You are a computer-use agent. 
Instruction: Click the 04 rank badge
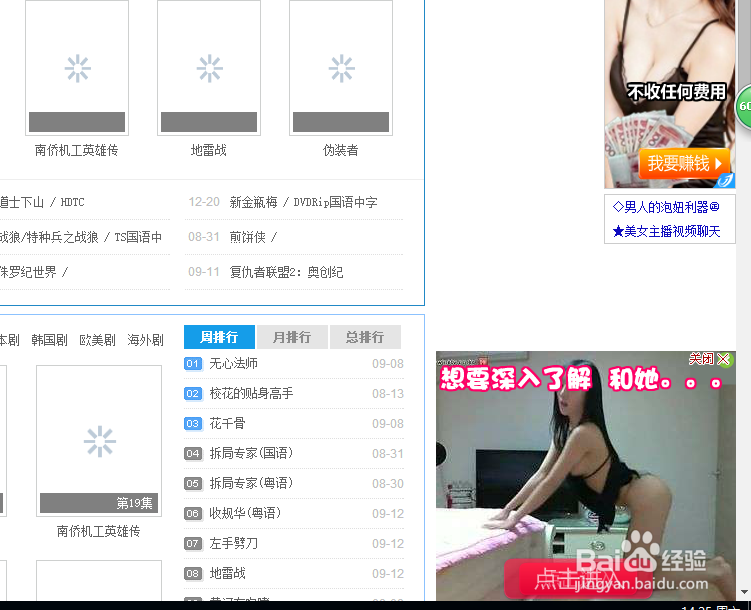[x=193, y=453]
